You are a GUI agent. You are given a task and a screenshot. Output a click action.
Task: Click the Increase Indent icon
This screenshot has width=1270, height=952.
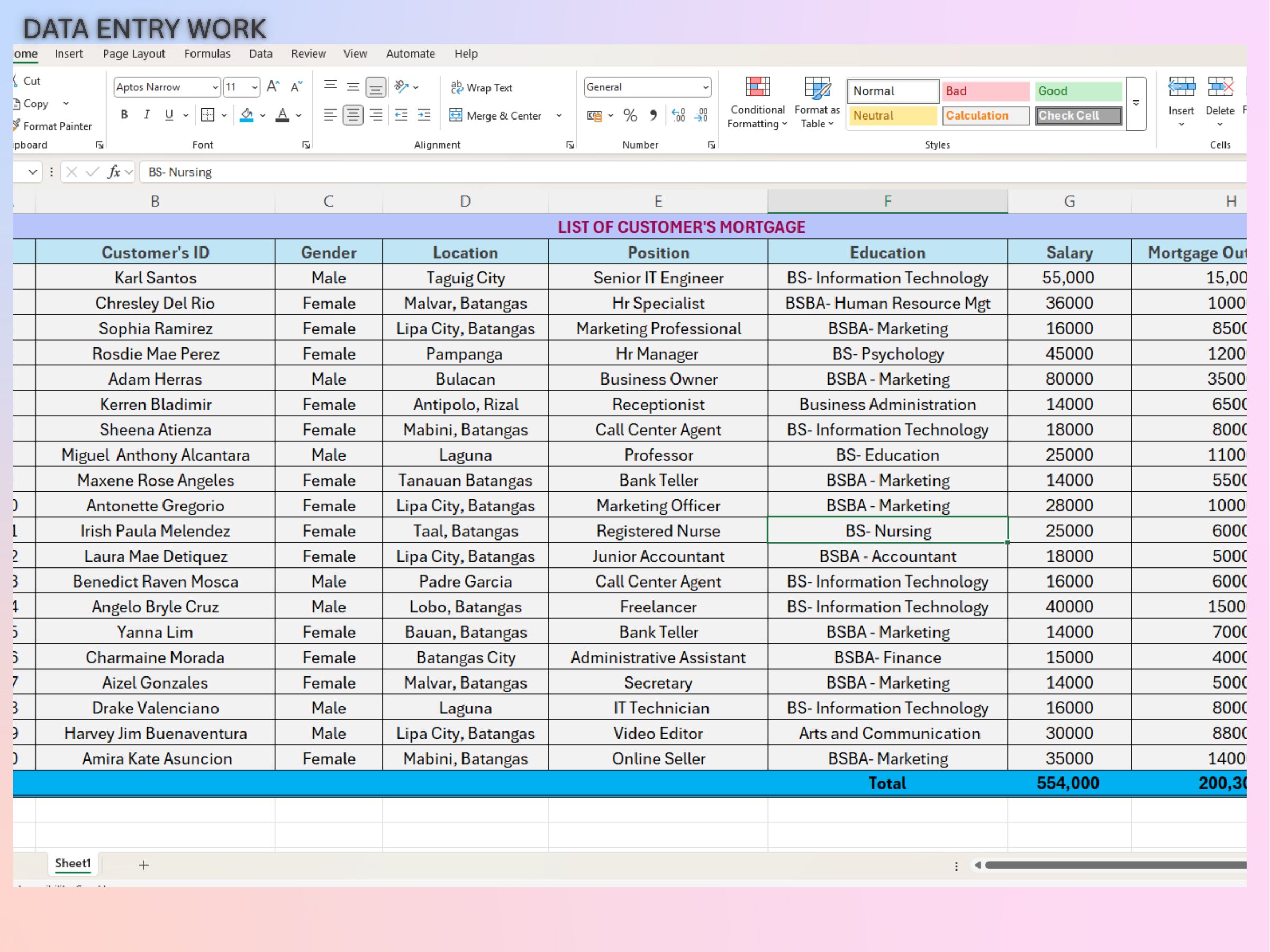point(424,115)
